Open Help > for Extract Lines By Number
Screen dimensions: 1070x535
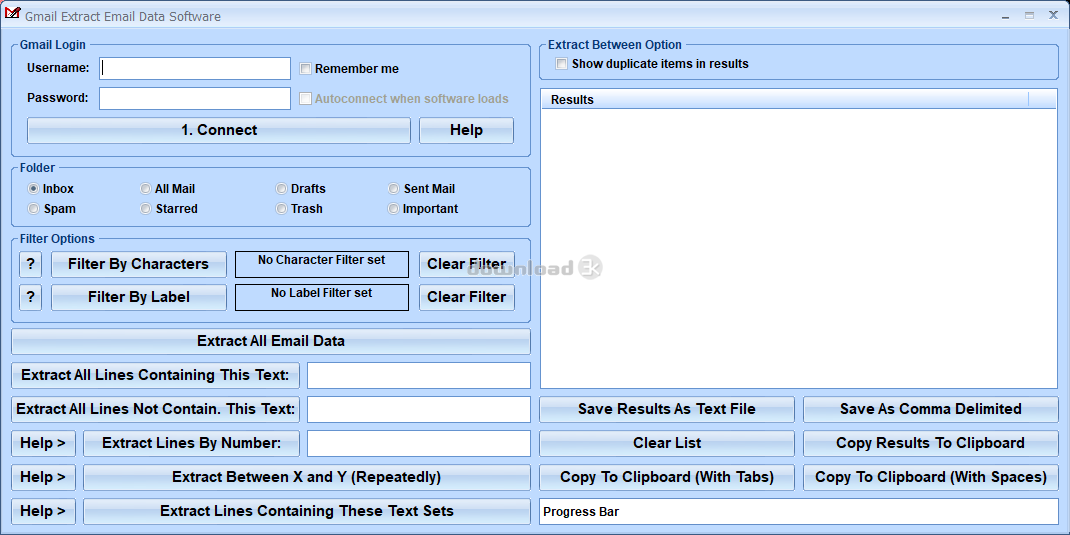coord(43,443)
